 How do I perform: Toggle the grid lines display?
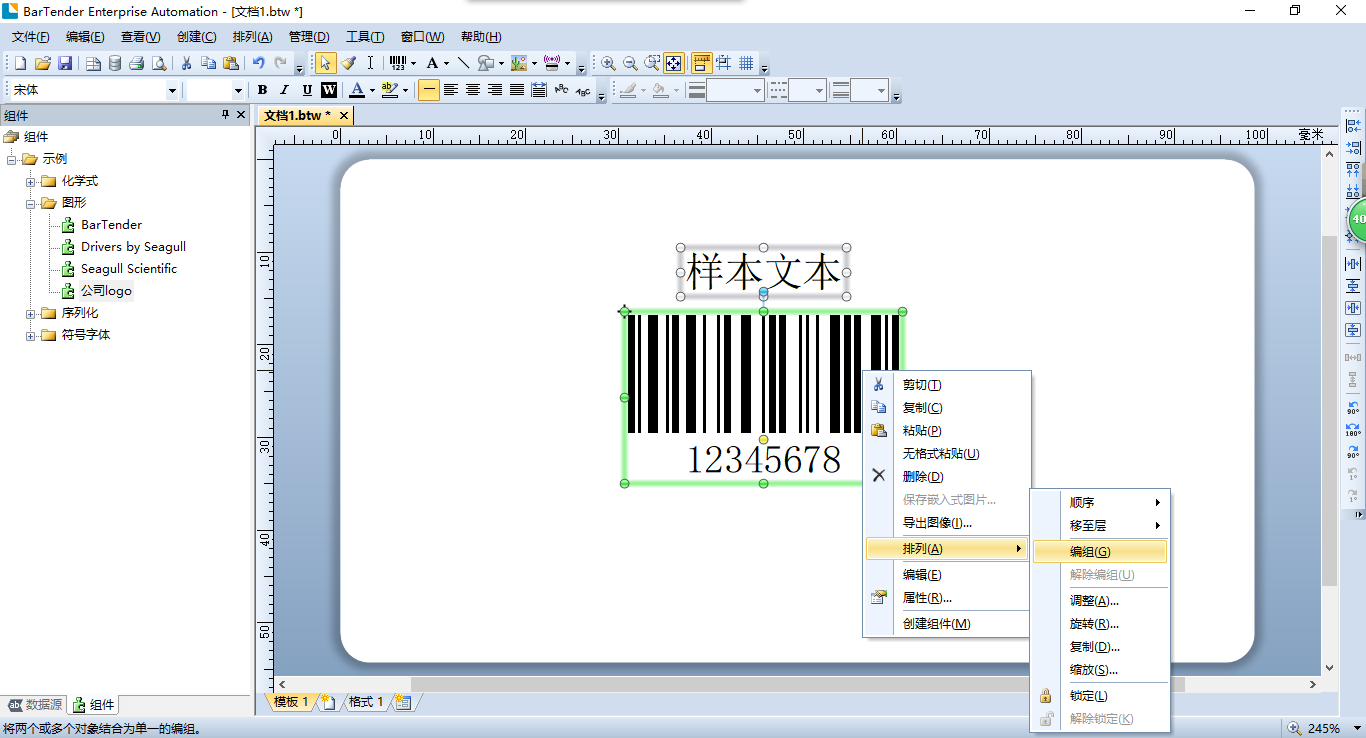point(746,63)
